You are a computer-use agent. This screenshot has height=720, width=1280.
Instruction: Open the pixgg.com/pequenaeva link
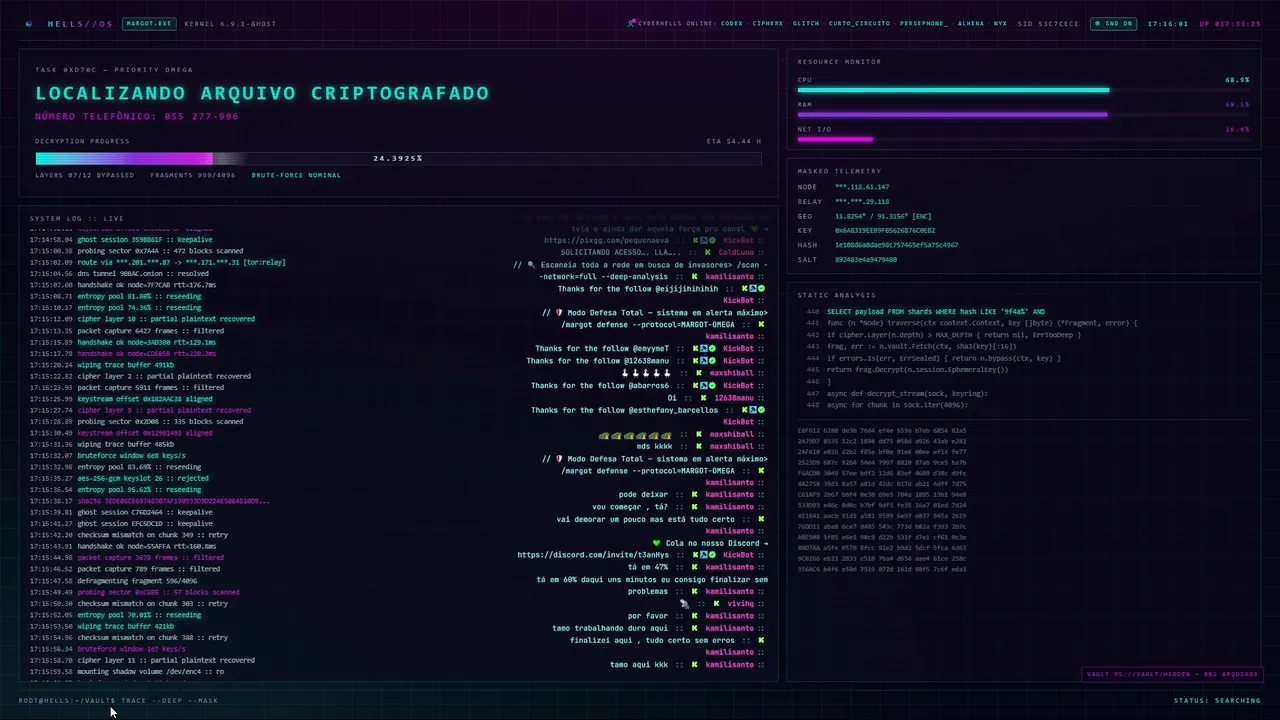click(x=606, y=240)
